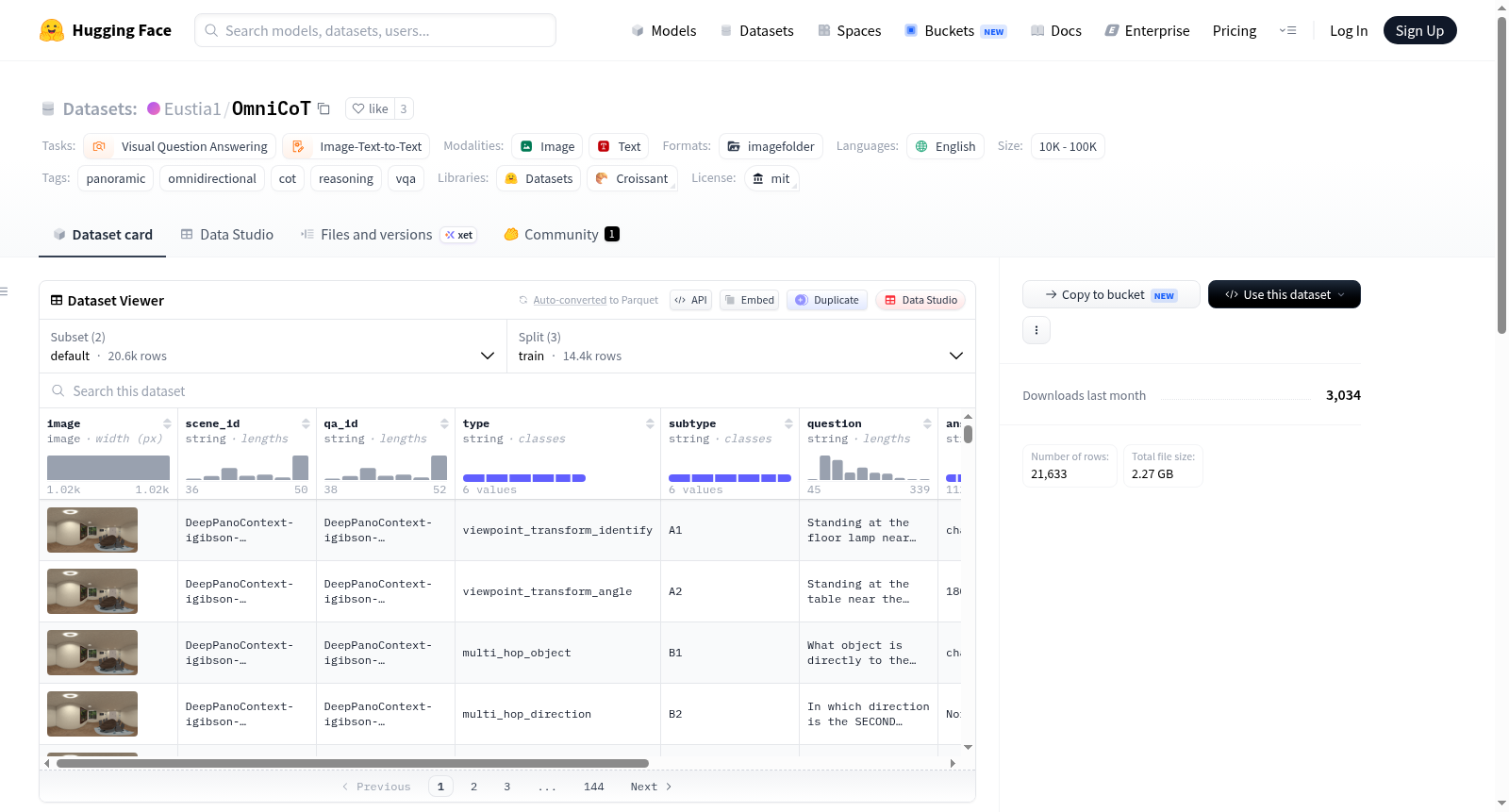The image size is (1509, 812).
Task: Sort by scene_id column
Action: click(x=306, y=423)
